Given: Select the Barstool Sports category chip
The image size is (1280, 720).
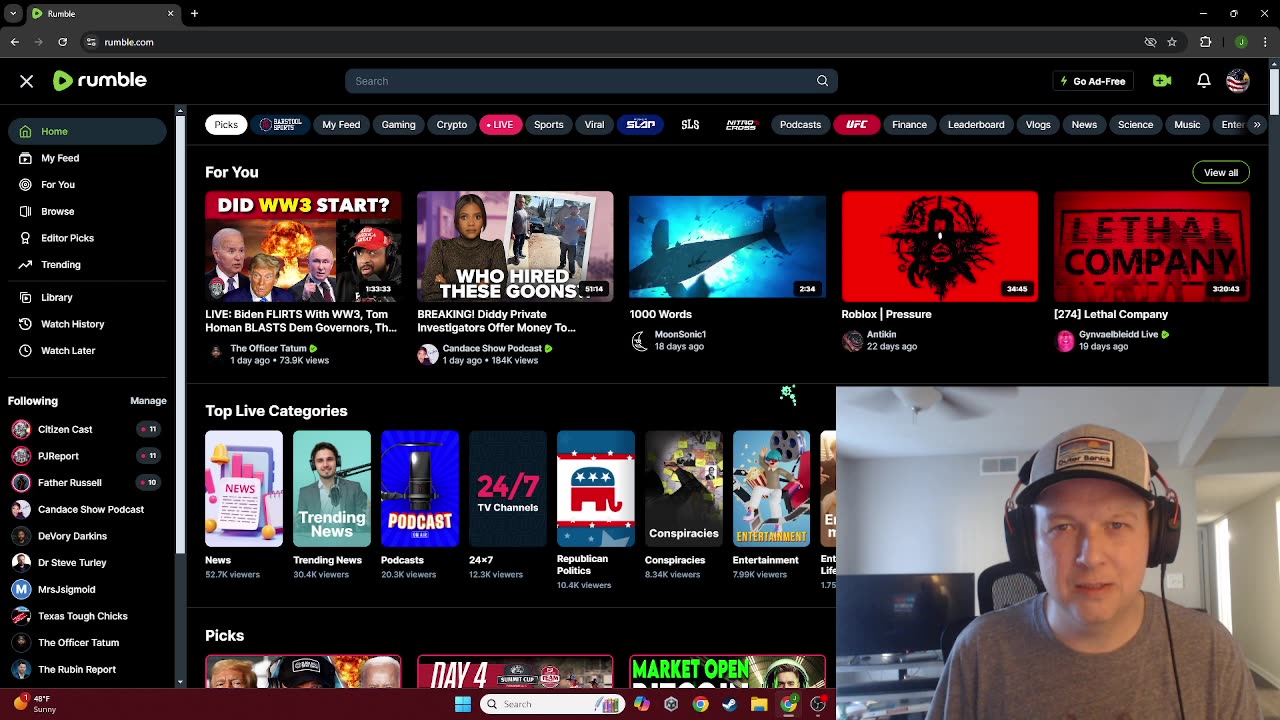Looking at the screenshot, I should [x=280, y=125].
